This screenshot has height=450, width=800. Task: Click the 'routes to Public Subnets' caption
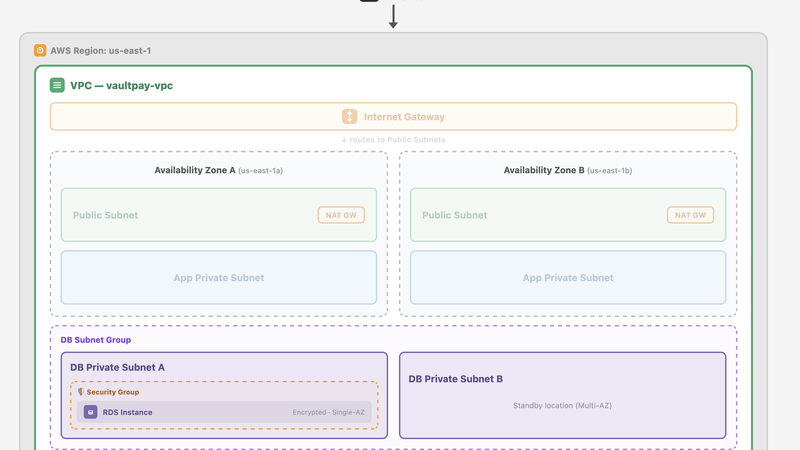(x=393, y=140)
